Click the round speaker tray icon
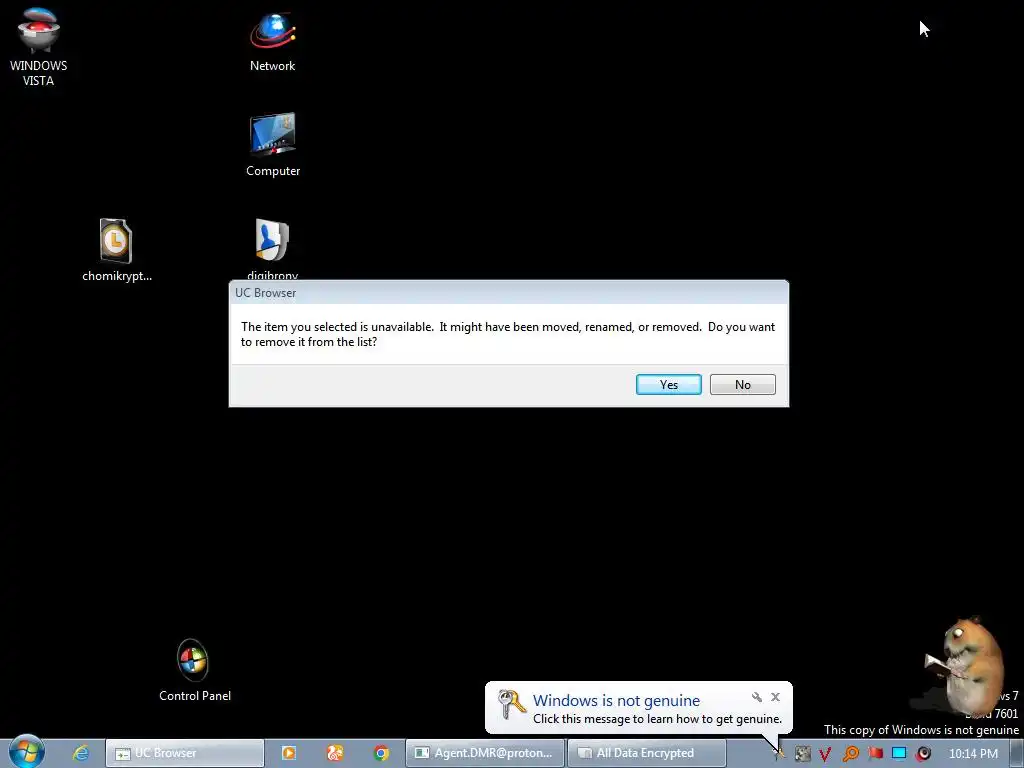1024x768 pixels. pos(923,754)
